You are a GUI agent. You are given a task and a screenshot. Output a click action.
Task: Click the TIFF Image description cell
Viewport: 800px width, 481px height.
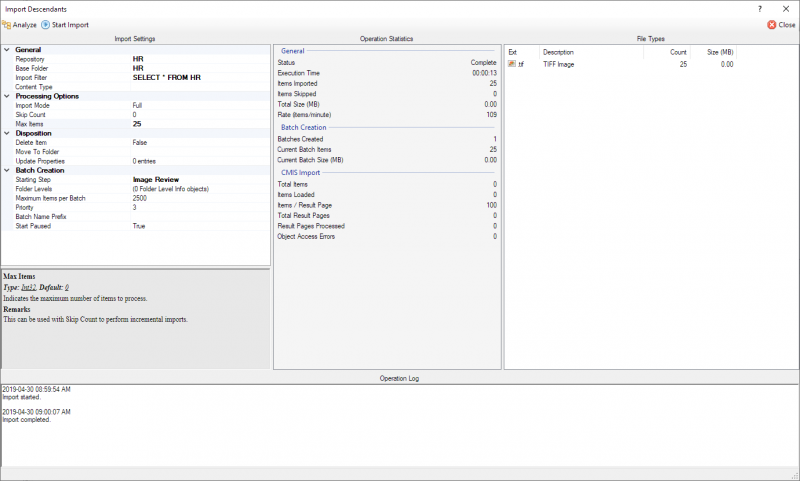[559, 64]
